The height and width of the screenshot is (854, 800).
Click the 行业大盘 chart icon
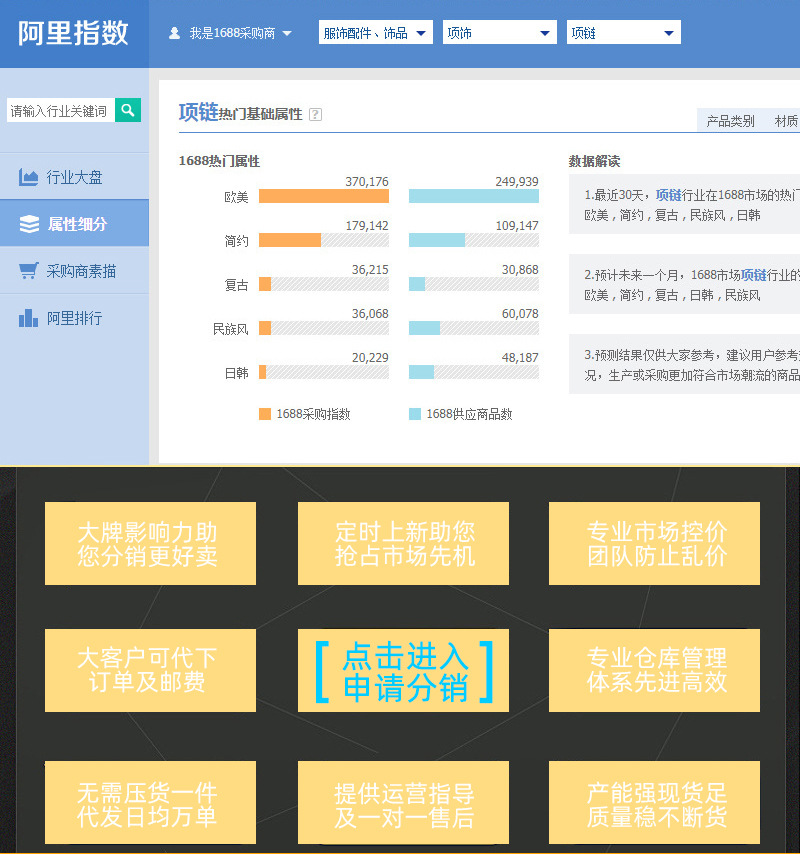click(28, 177)
